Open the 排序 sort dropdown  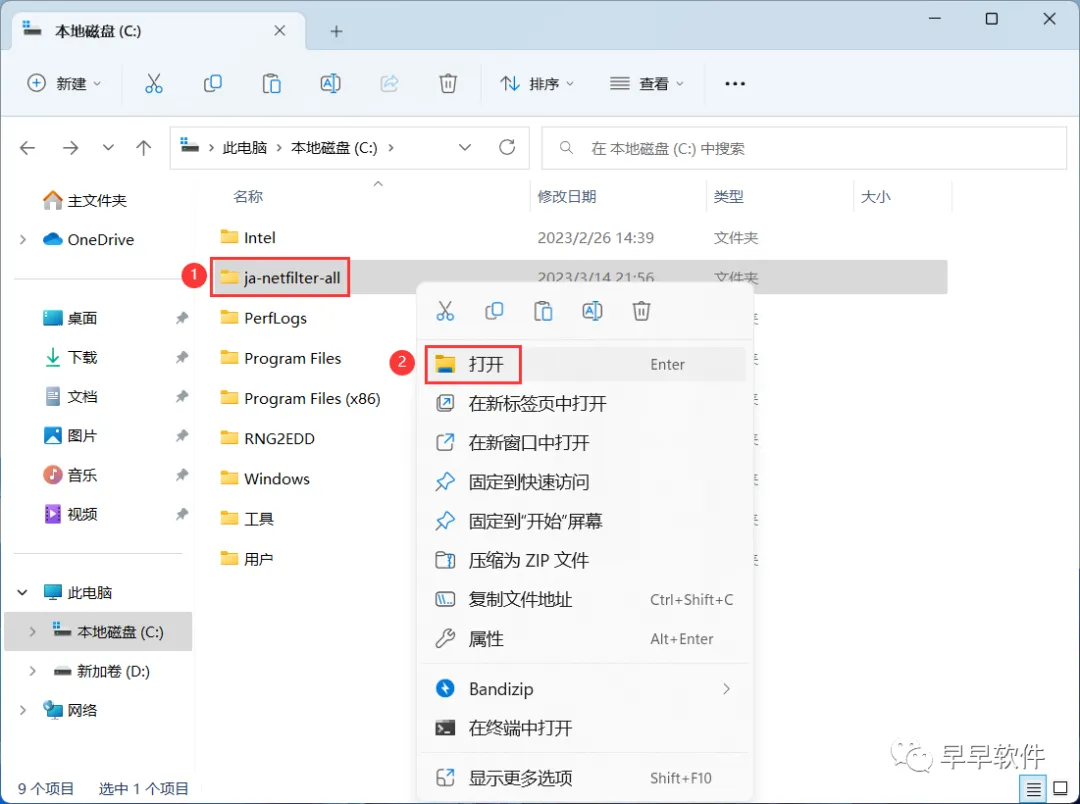pos(537,84)
